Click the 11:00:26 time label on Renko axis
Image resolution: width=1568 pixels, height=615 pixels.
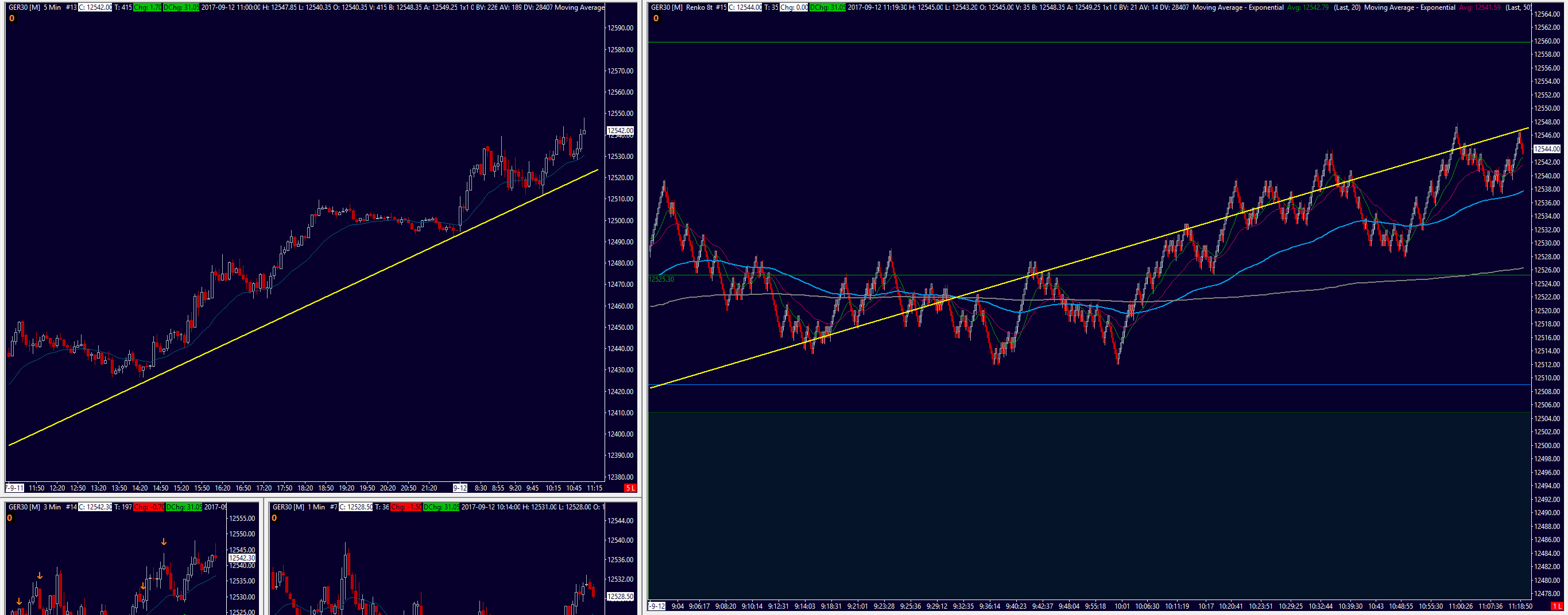click(x=1461, y=606)
